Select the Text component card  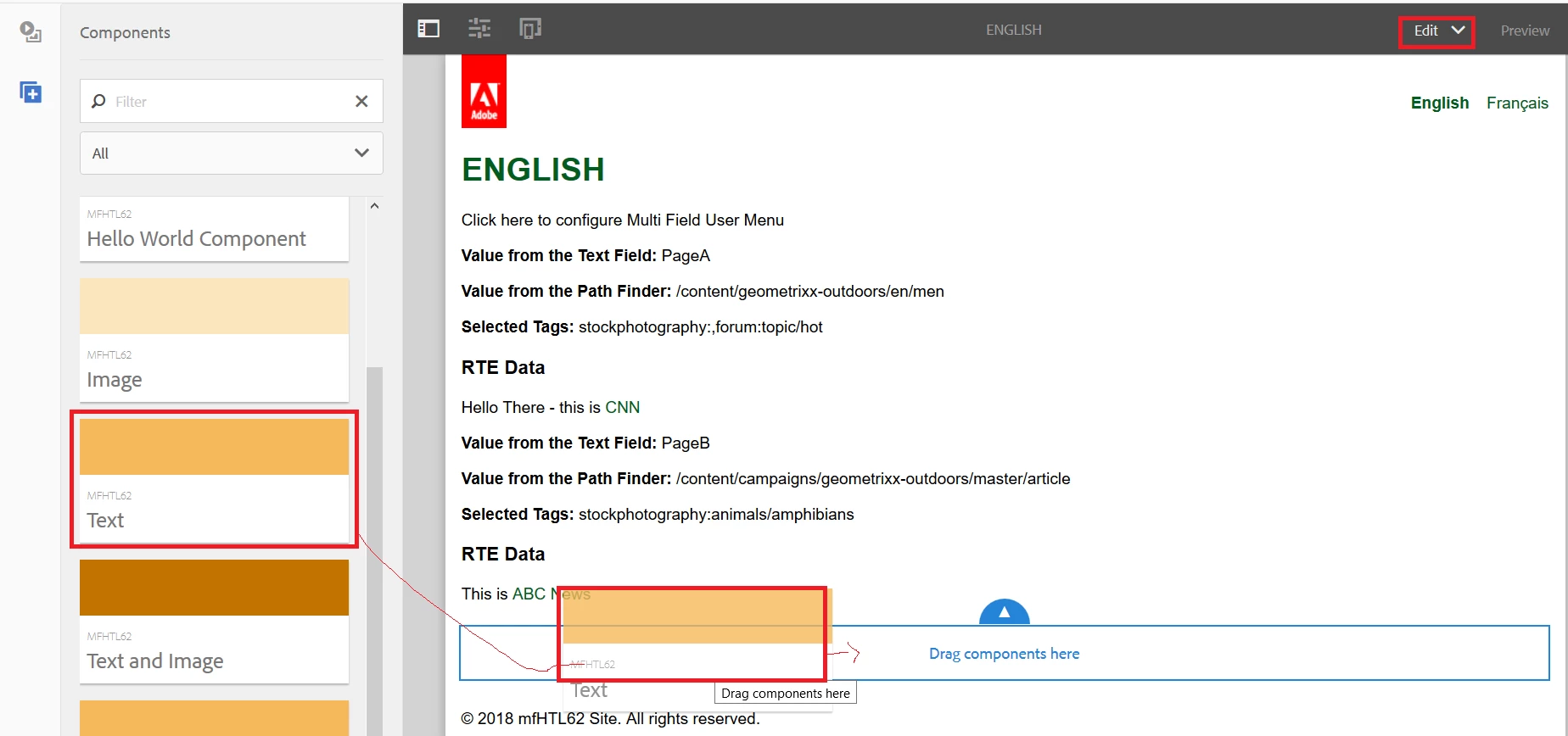(214, 481)
